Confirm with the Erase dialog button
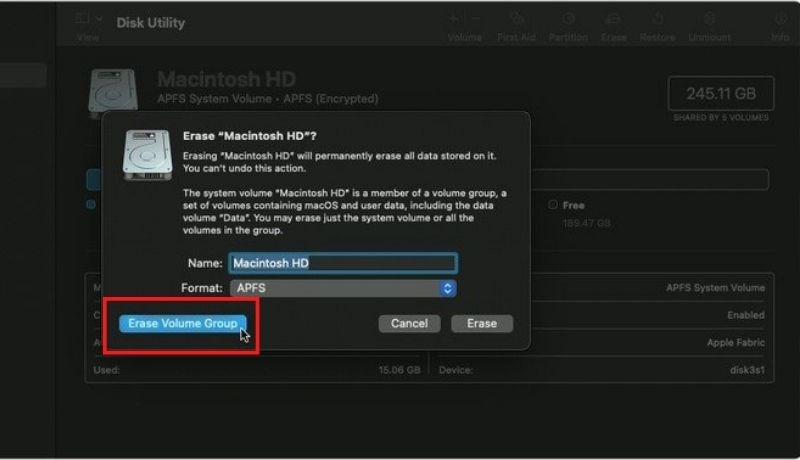The width and height of the screenshot is (800, 460). pos(482,323)
